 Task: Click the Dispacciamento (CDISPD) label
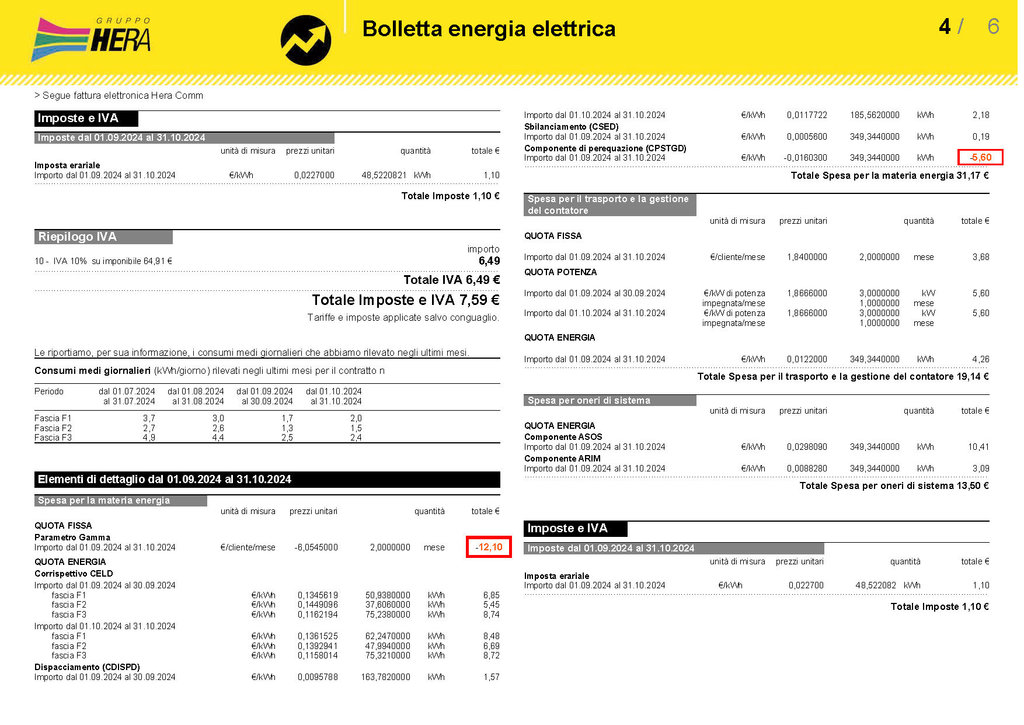(87, 667)
